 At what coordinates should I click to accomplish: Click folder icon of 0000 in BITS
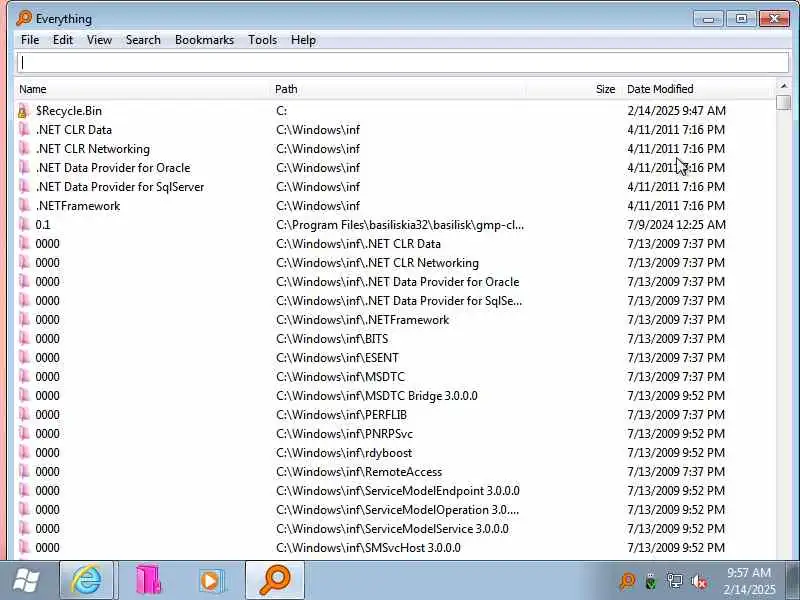pos(23,339)
